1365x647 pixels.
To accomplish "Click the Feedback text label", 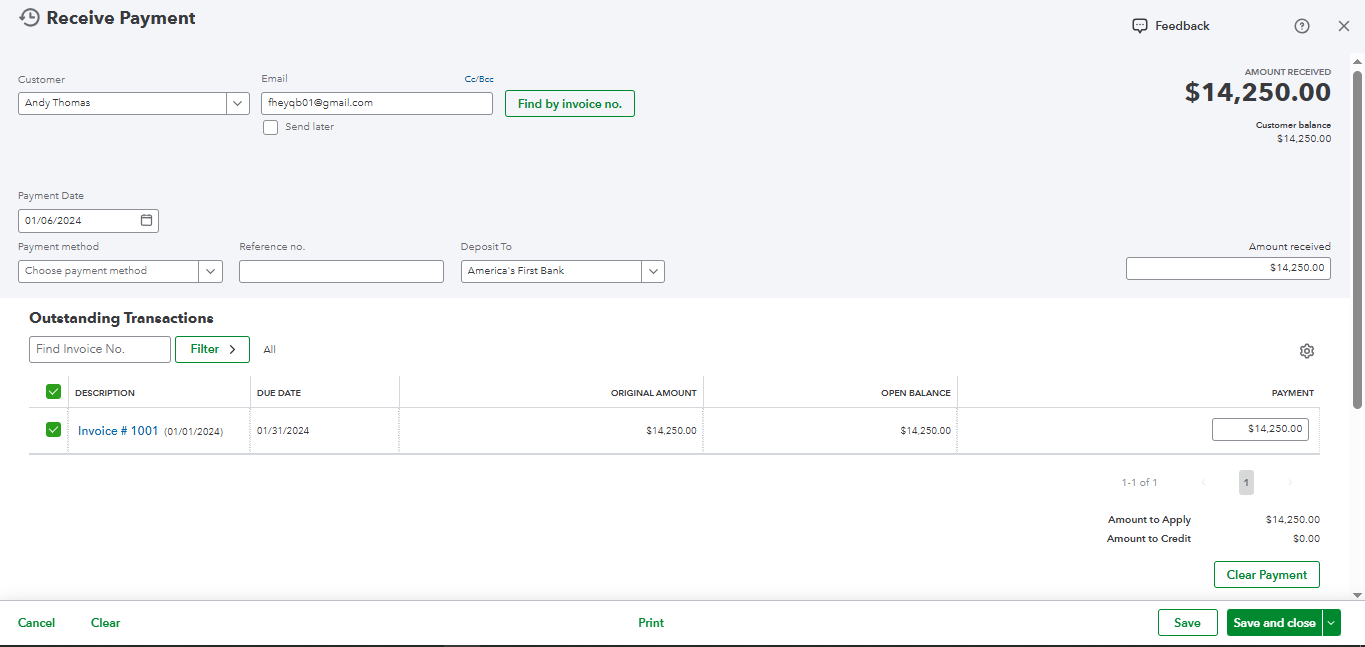I will point(1182,26).
